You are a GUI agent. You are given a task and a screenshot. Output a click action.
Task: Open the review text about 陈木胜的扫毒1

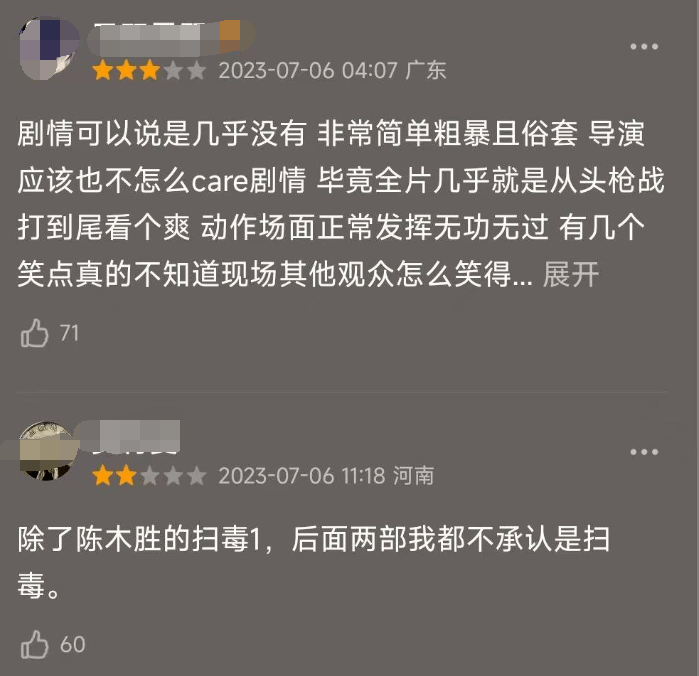click(x=314, y=562)
